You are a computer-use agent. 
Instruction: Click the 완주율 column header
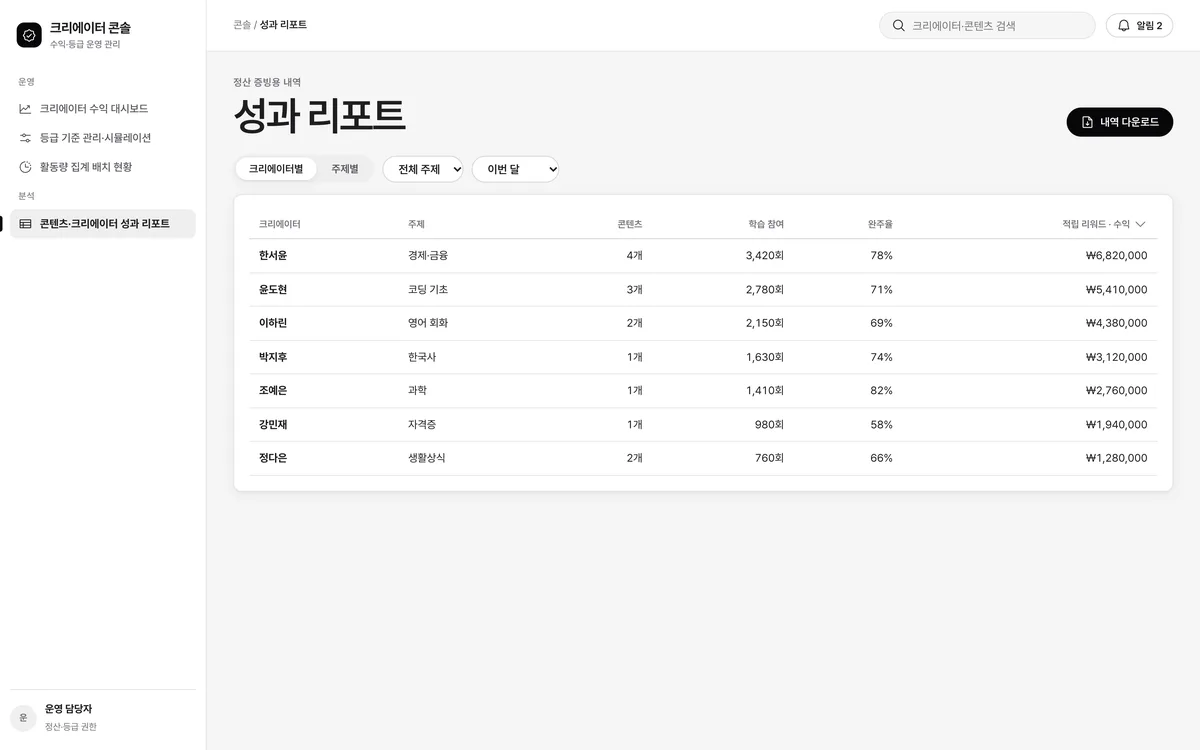(880, 224)
